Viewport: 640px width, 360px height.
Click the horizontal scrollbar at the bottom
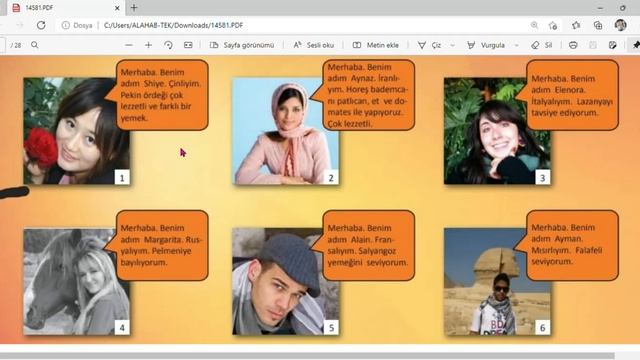point(307,356)
